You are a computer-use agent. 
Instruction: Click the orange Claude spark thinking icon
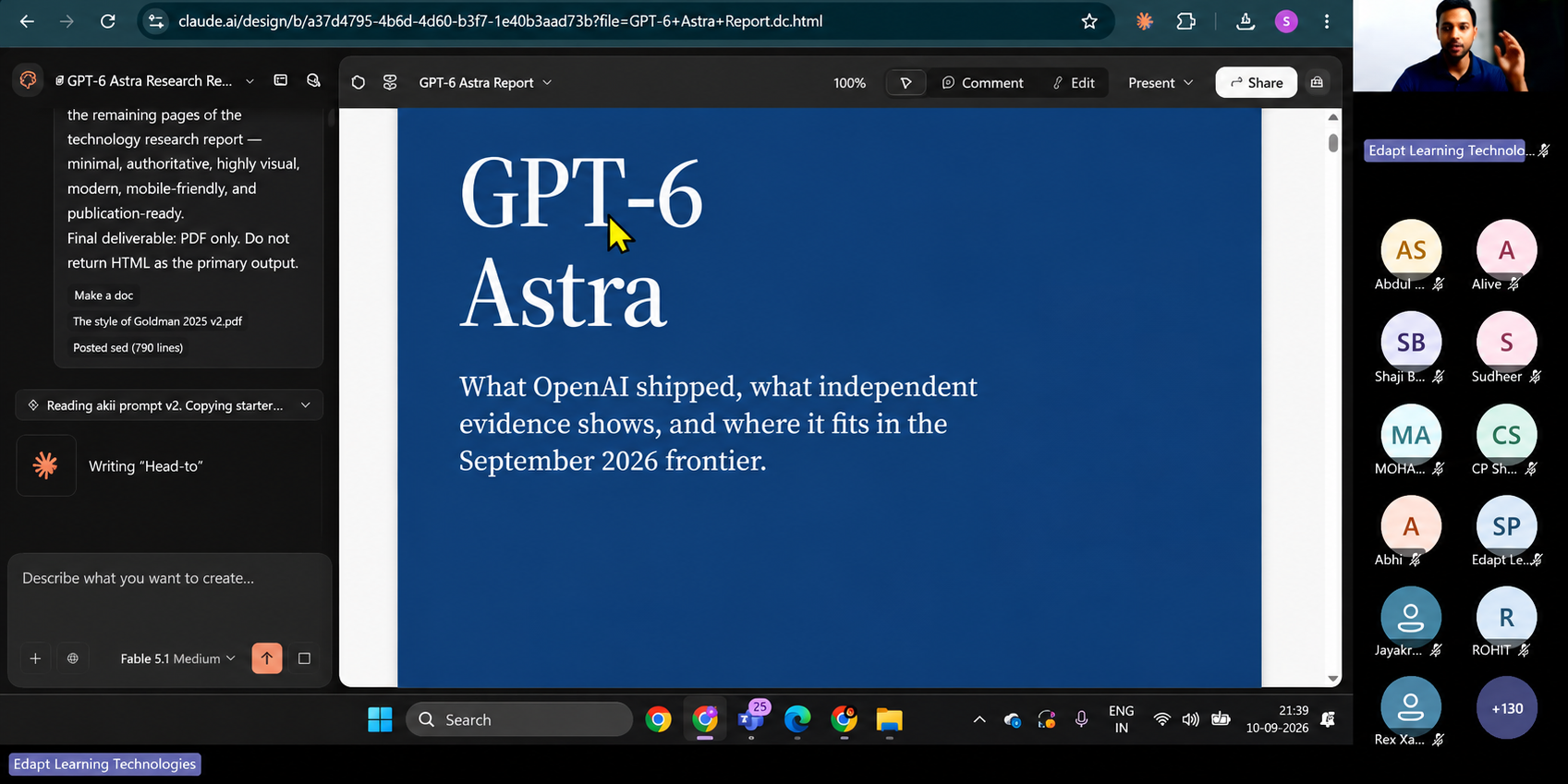[x=45, y=466]
